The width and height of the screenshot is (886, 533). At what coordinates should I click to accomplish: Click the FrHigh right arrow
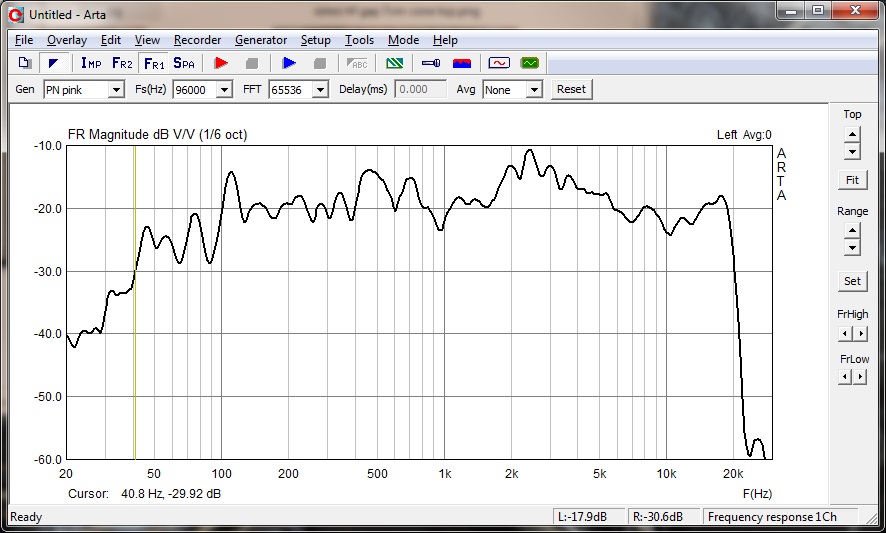[860, 333]
